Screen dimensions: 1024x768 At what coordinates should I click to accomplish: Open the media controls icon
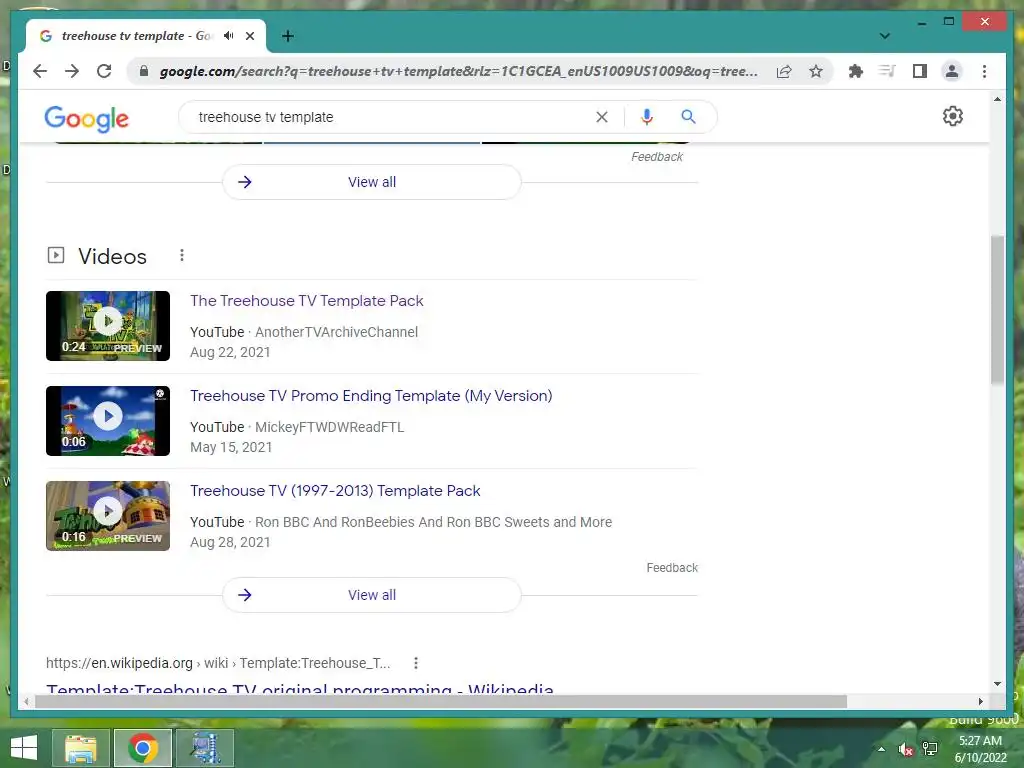click(x=887, y=71)
